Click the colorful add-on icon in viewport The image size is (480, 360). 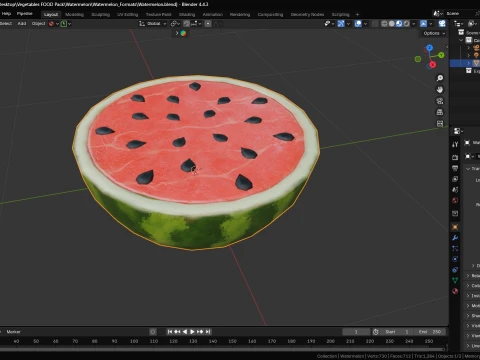pyautogui.click(x=183, y=33)
